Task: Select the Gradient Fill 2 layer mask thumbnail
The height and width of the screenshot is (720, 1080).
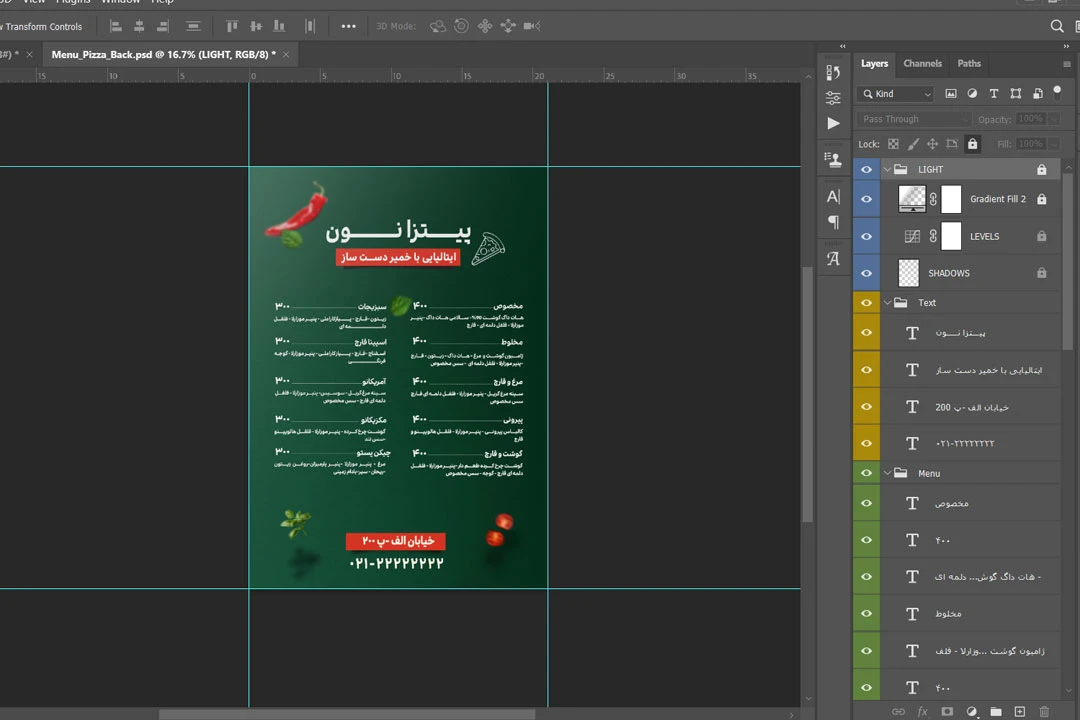Action: pyautogui.click(x=951, y=199)
